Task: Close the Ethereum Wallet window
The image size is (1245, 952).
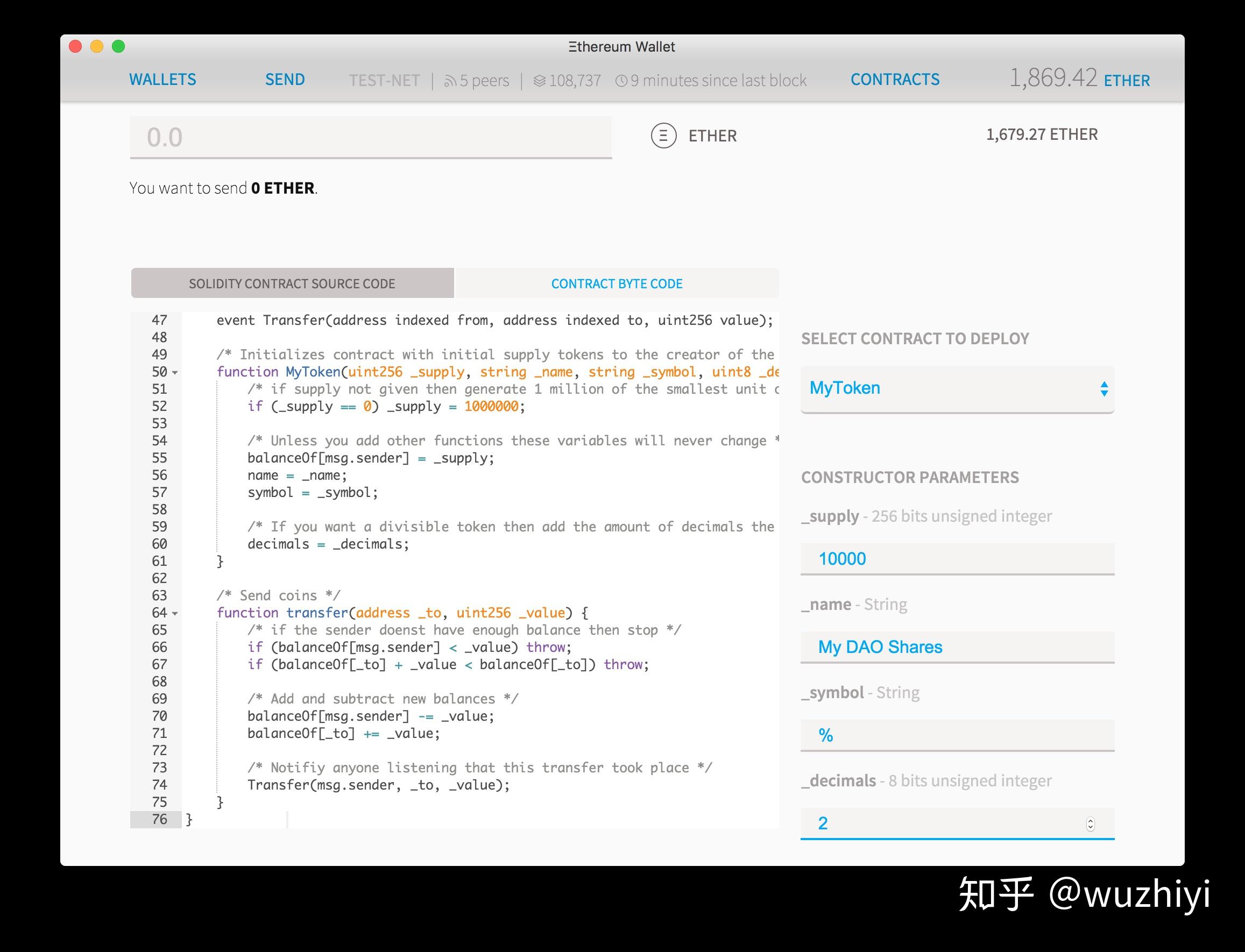Action: [x=75, y=46]
